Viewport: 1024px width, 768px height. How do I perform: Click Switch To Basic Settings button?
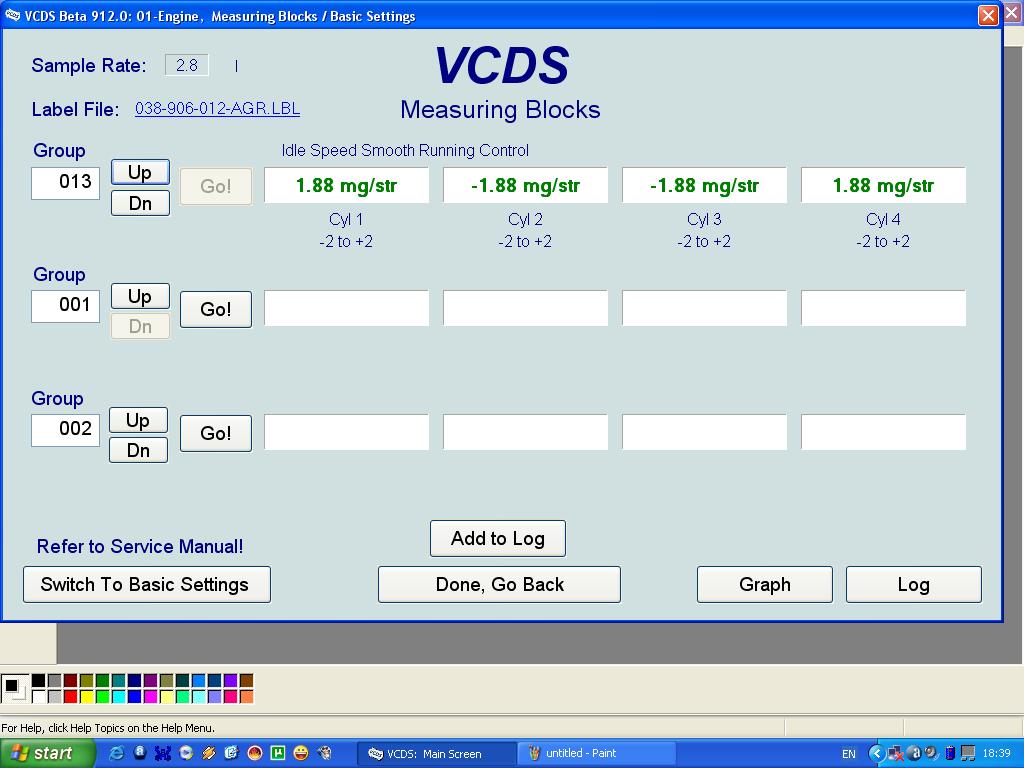coord(147,584)
